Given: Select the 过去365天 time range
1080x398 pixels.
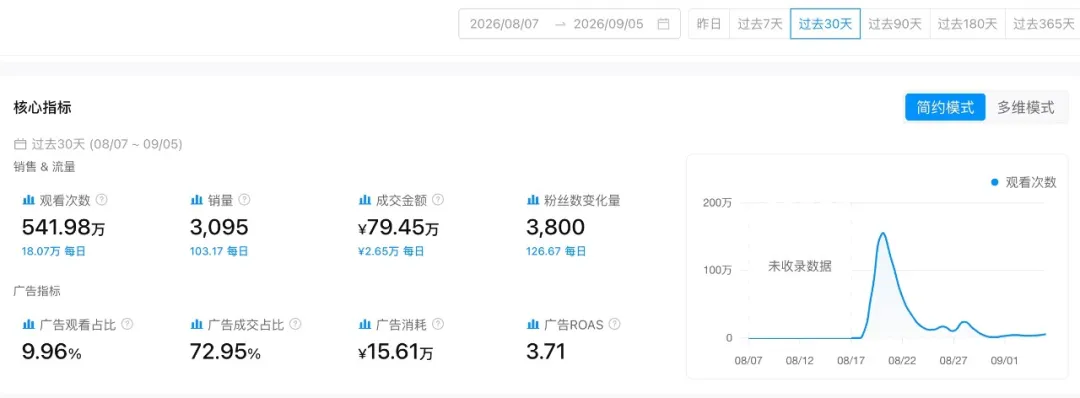Looking at the screenshot, I should tap(1043, 24).
